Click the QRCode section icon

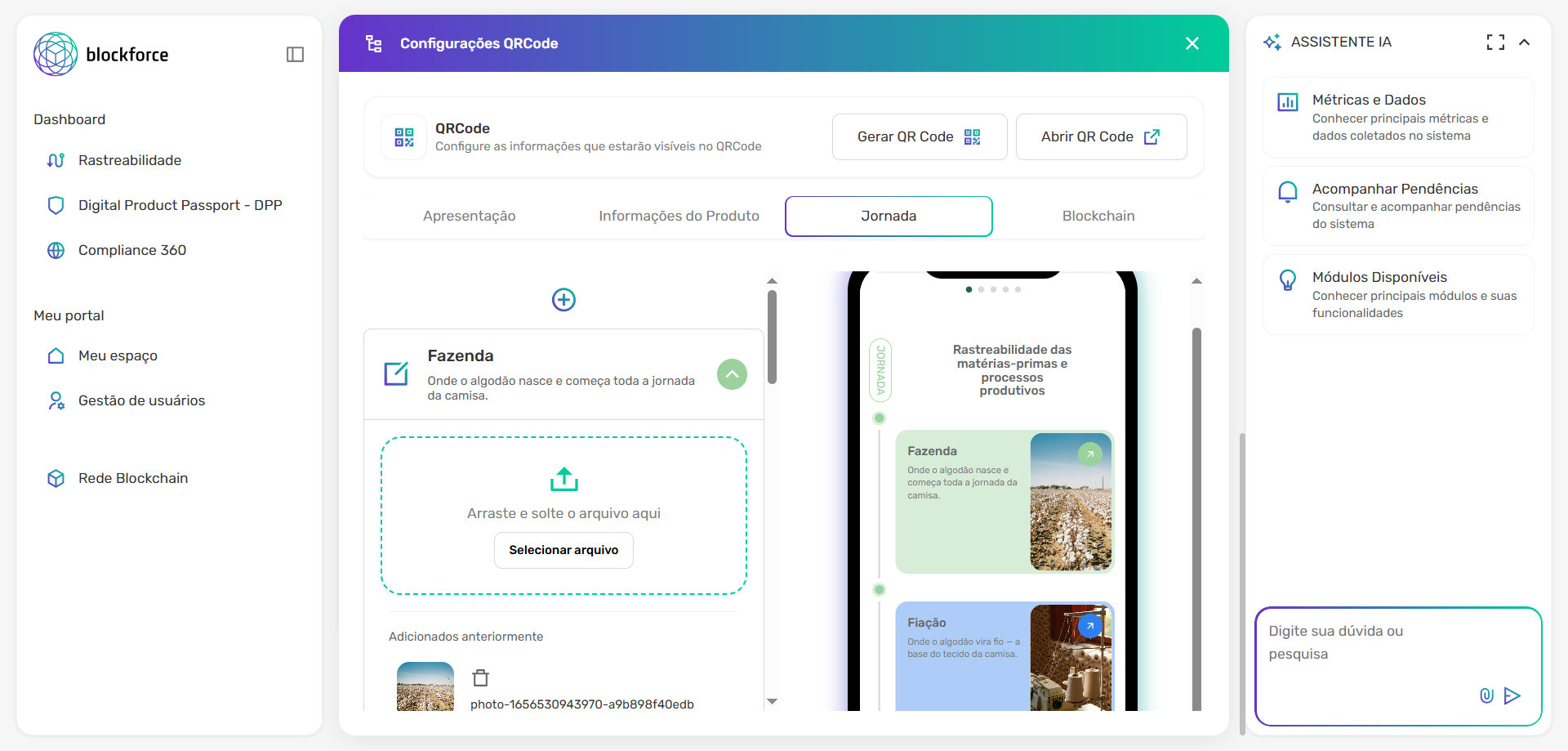(x=403, y=136)
